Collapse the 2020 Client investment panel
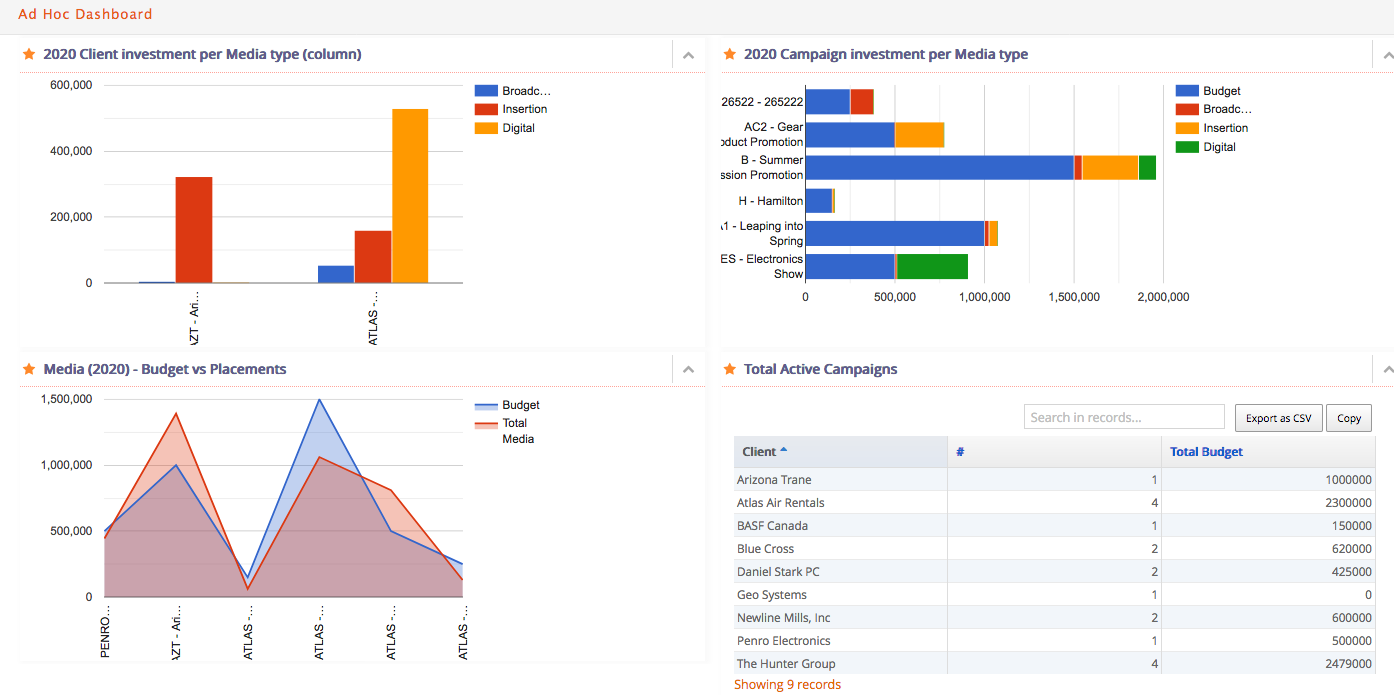The image size is (1394, 695). coord(688,55)
